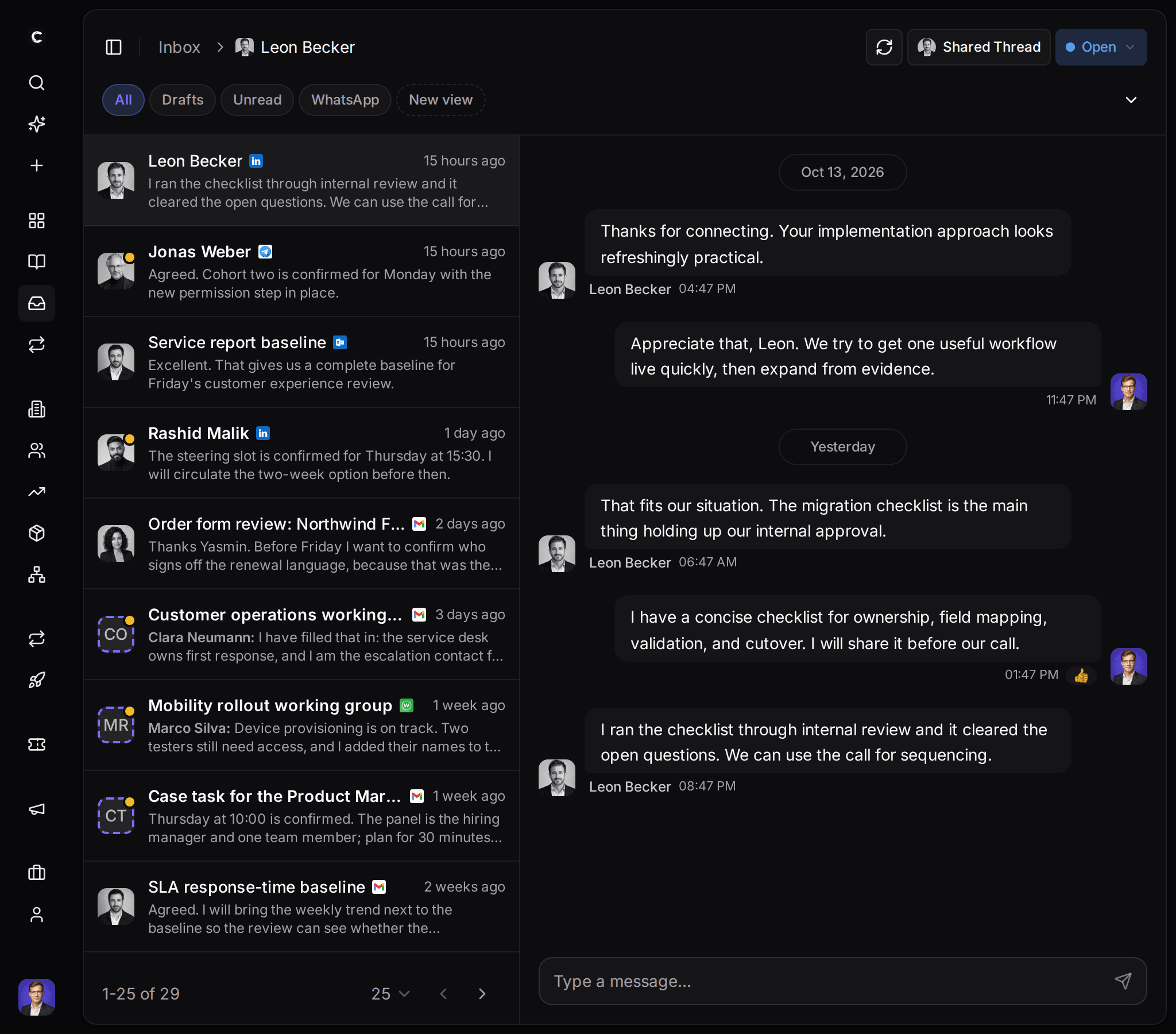Screen dimensions: 1176x1034
Task: Open the briefcase icon in the sidebar
Action: (x=37, y=873)
